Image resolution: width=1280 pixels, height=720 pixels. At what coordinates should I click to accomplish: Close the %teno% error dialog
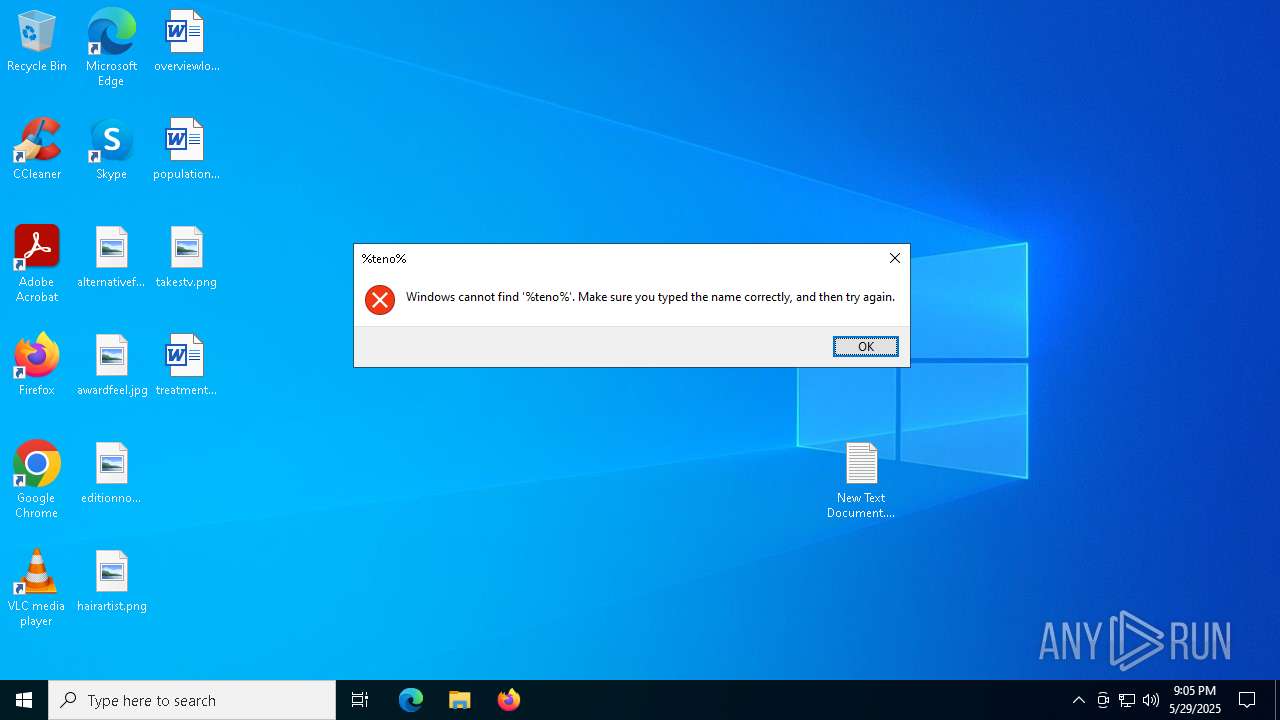point(895,258)
